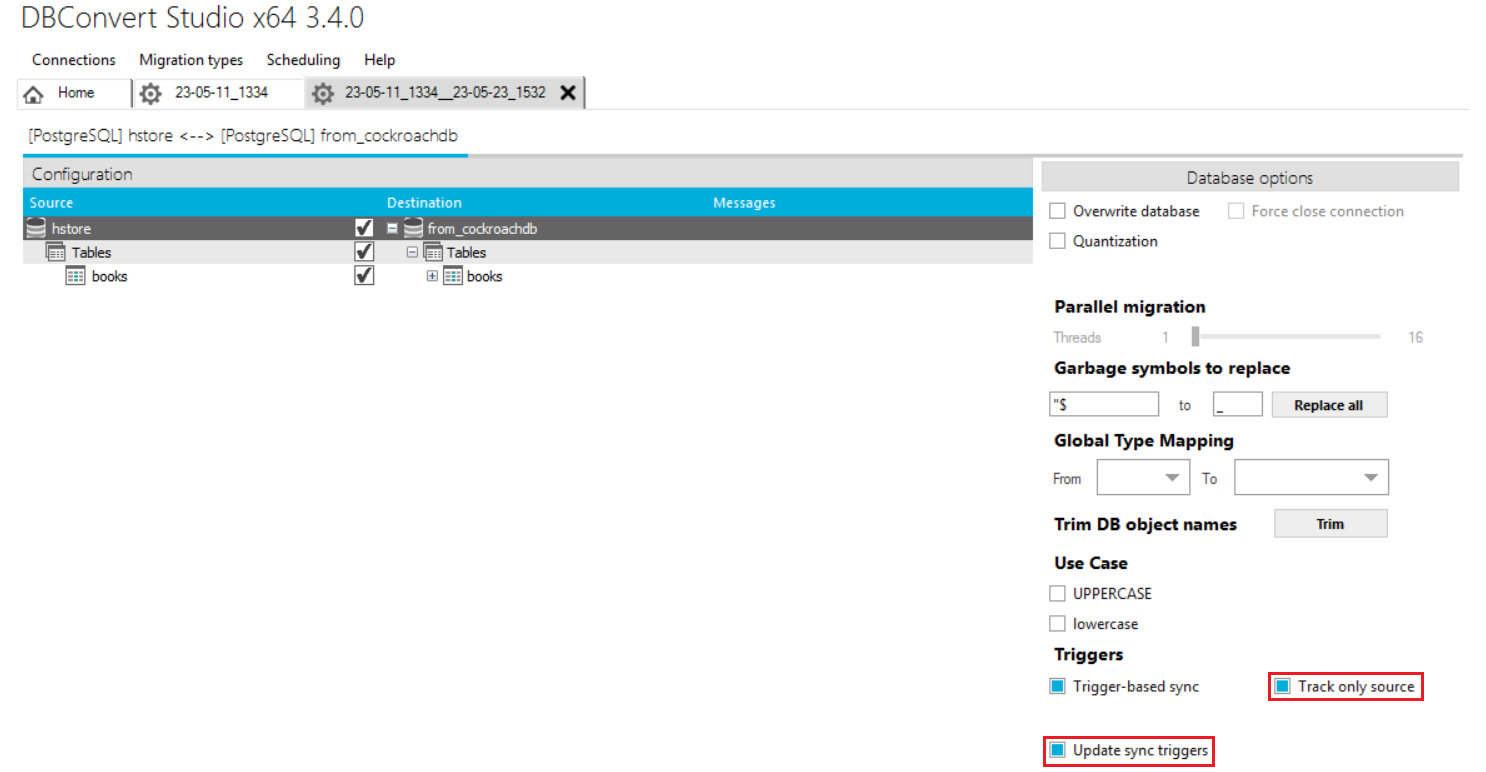Click the Configuration panel title
Screen dimensions: 1486x772
82,174
